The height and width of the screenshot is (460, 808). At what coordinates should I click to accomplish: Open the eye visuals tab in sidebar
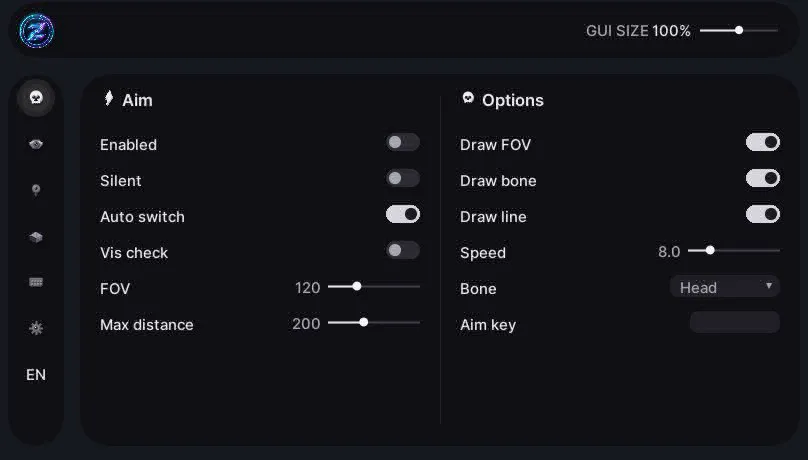coord(36,144)
